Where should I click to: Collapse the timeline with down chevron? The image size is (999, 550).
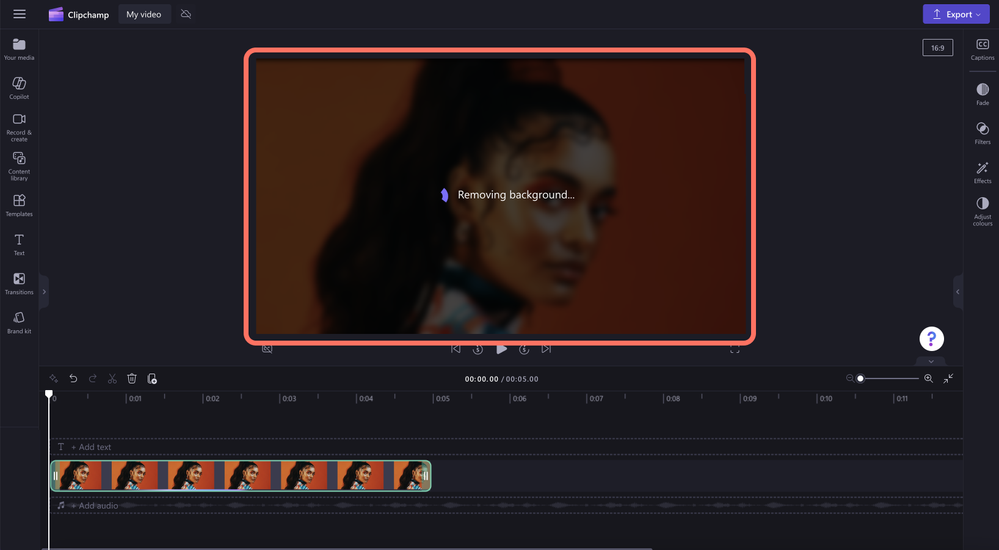pos(931,361)
